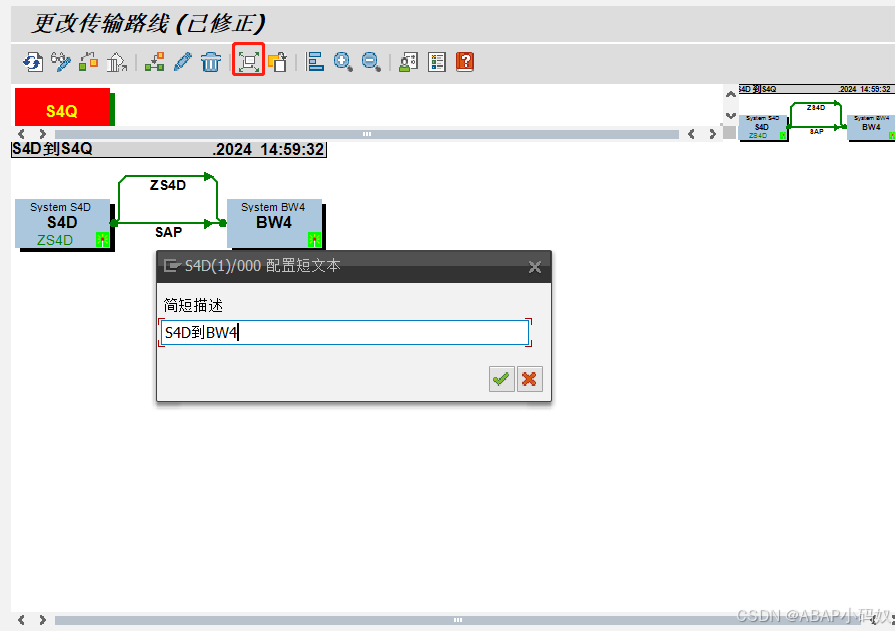
Task: Click the legend list icon in toolbar
Action: 437,62
